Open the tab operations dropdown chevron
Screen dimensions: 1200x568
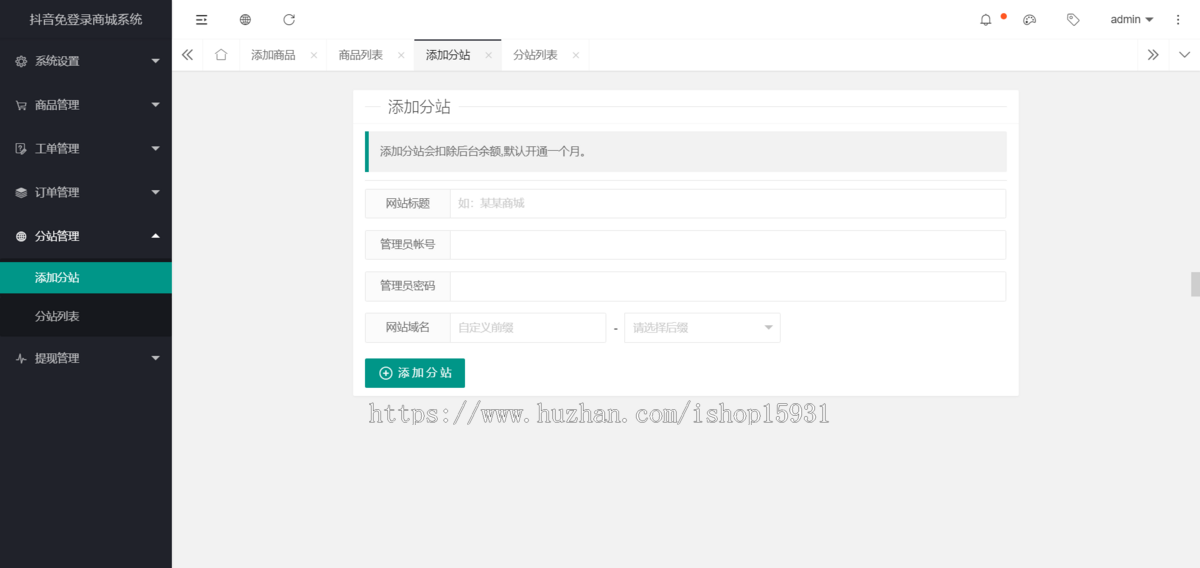(x=1184, y=55)
